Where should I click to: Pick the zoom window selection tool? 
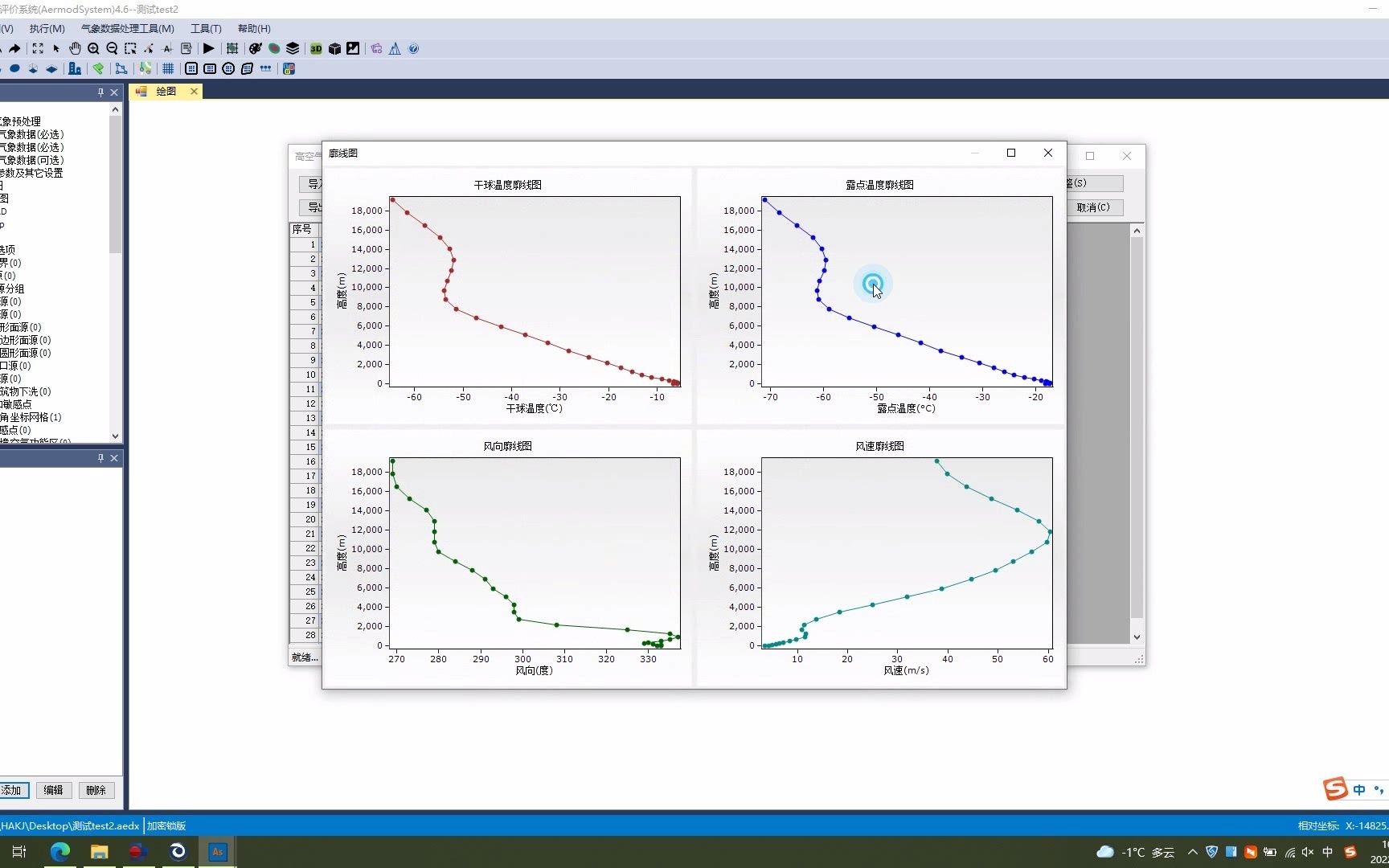click(130, 49)
